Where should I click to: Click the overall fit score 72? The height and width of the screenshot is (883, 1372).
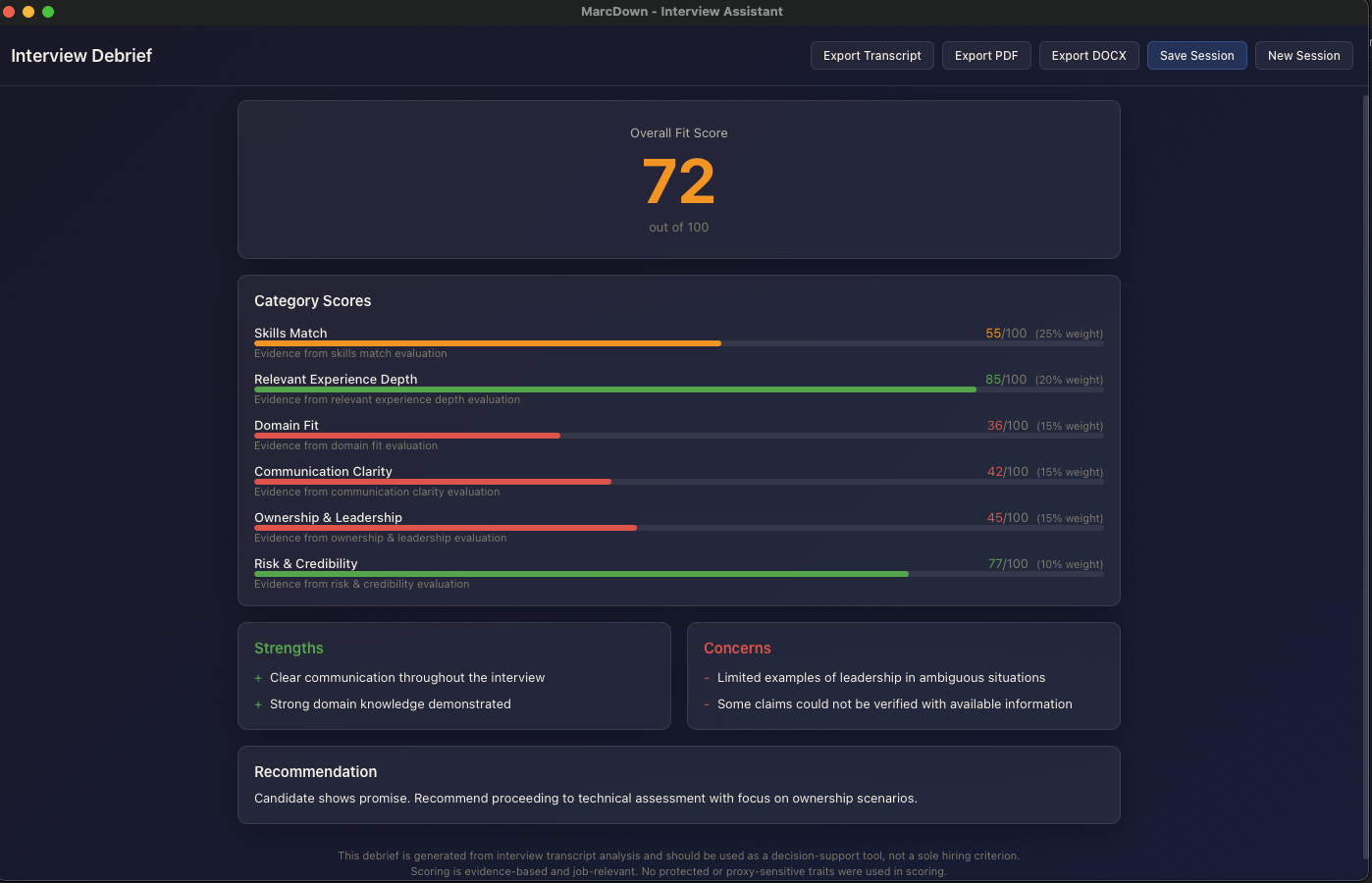pyautogui.click(x=679, y=182)
